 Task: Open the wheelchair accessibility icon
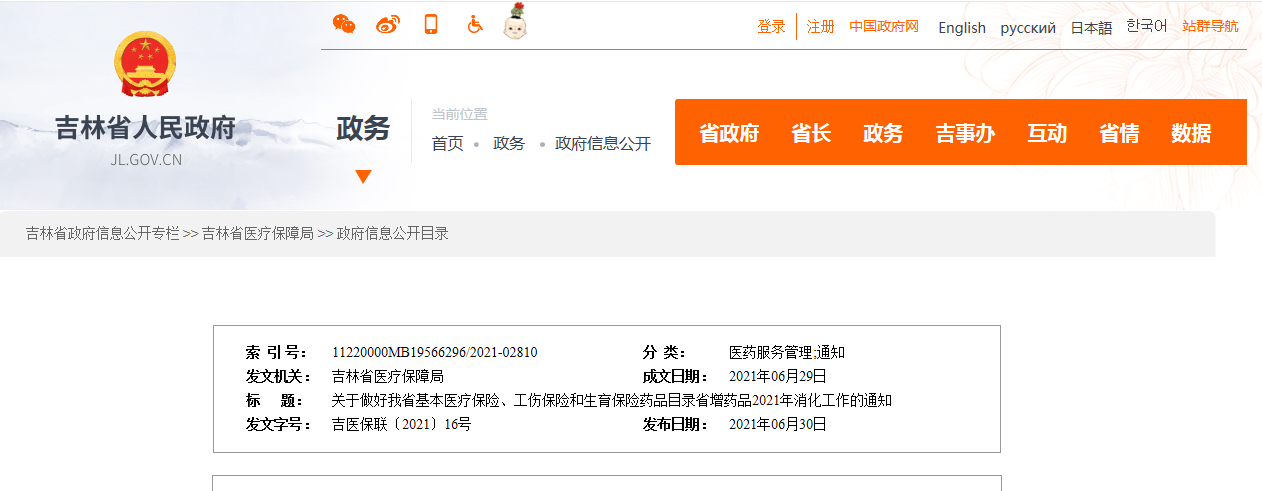click(x=475, y=25)
